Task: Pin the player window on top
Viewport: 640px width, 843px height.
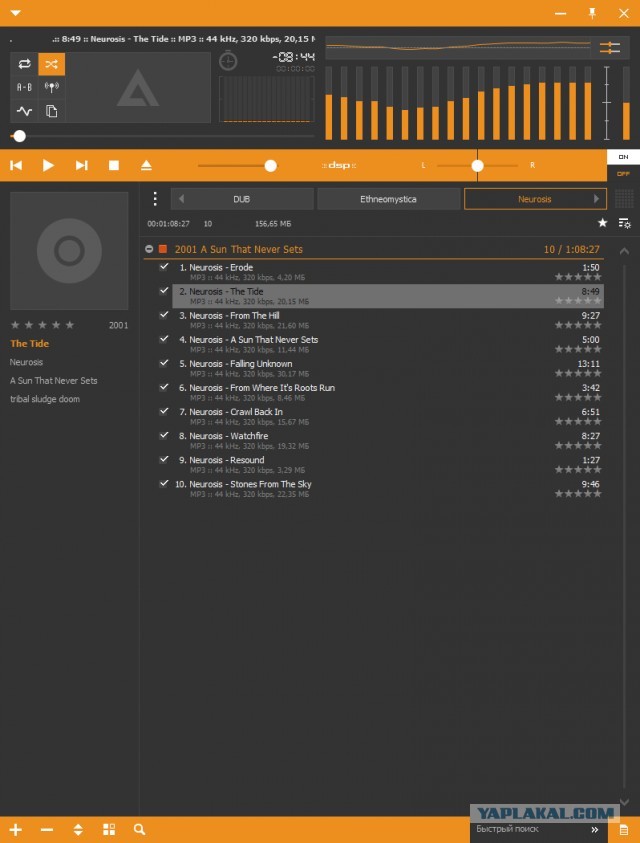Action: click(x=592, y=13)
